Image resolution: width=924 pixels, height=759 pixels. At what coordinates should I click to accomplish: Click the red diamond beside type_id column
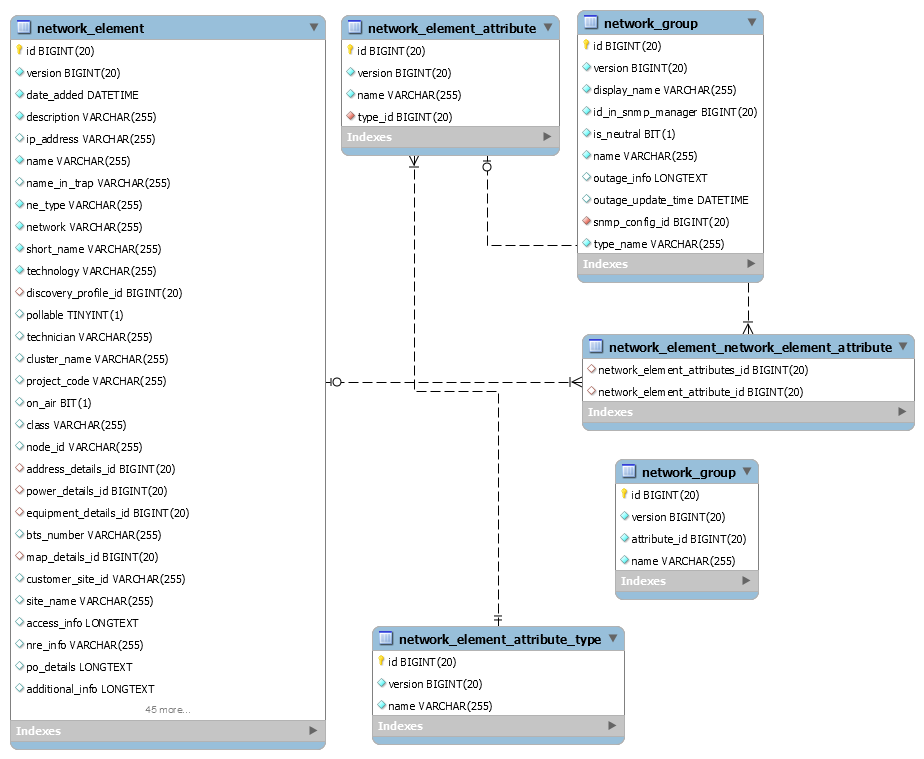(351, 117)
